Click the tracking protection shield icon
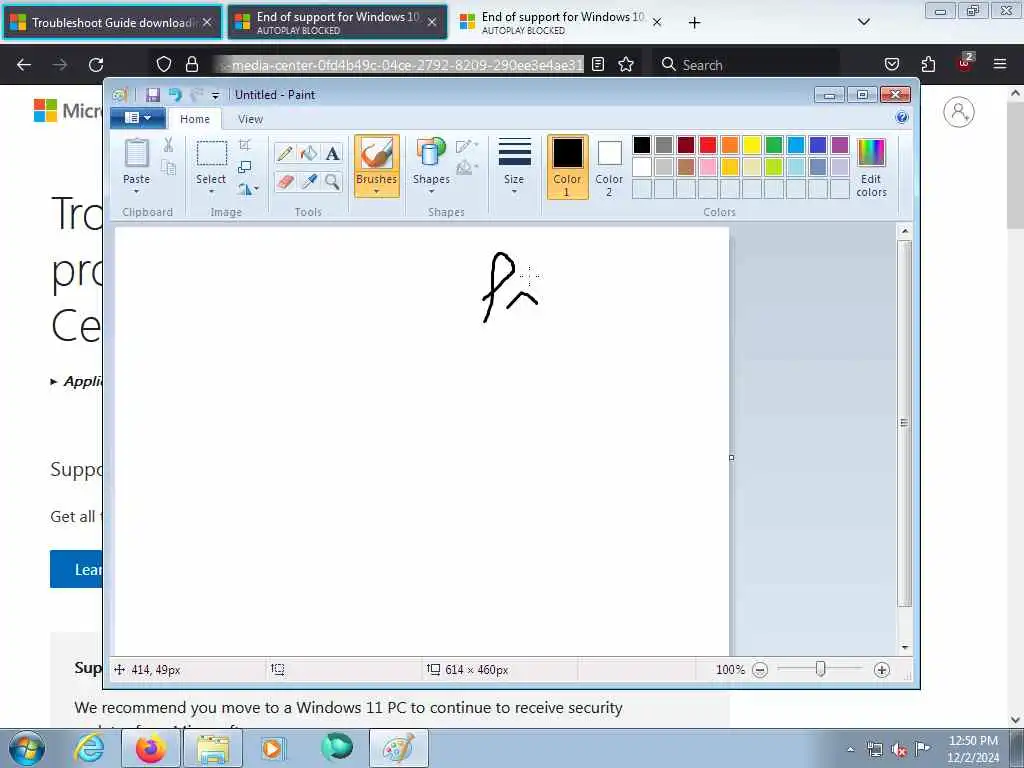1024x768 pixels. point(164,64)
